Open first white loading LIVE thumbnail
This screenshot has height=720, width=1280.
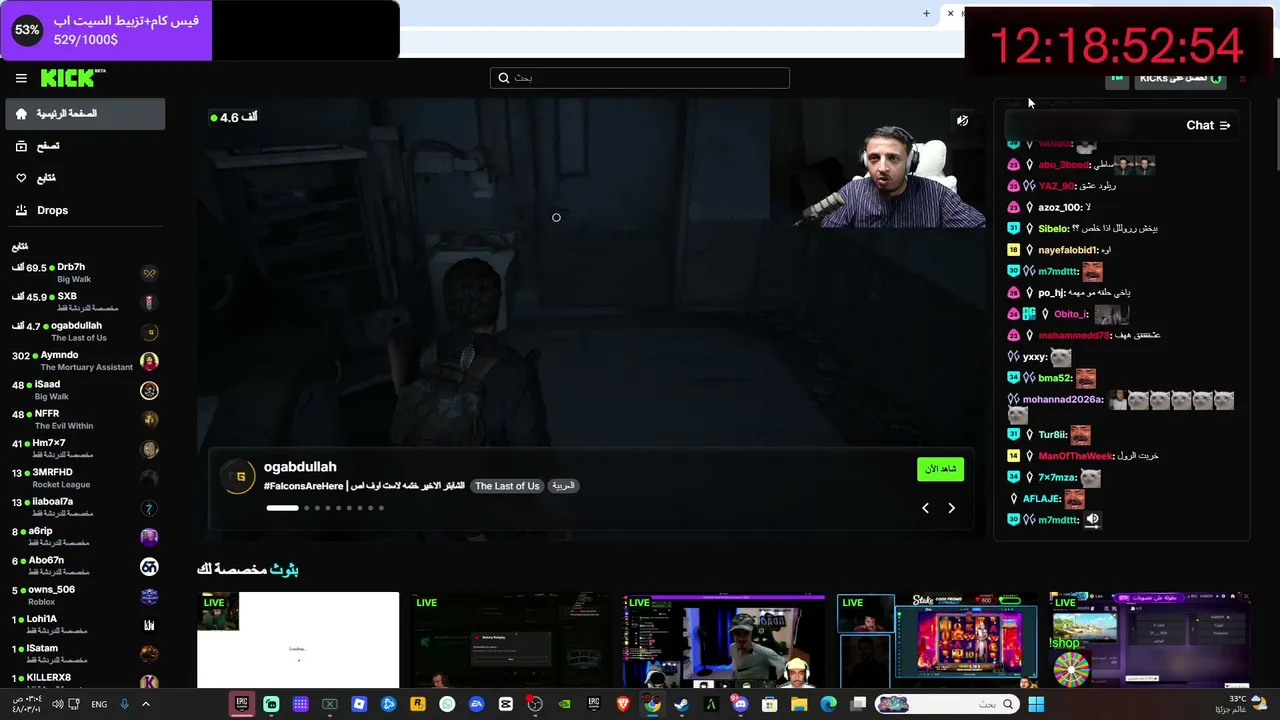pyautogui.click(x=298, y=640)
